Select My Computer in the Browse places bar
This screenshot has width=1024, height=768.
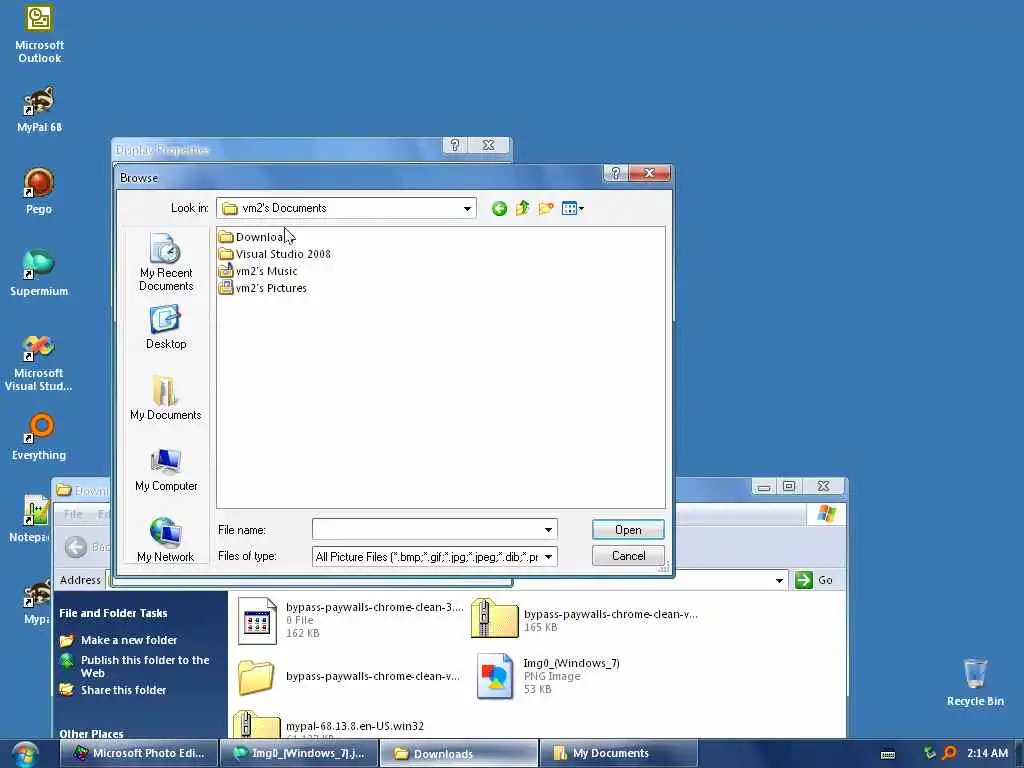(x=166, y=470)
